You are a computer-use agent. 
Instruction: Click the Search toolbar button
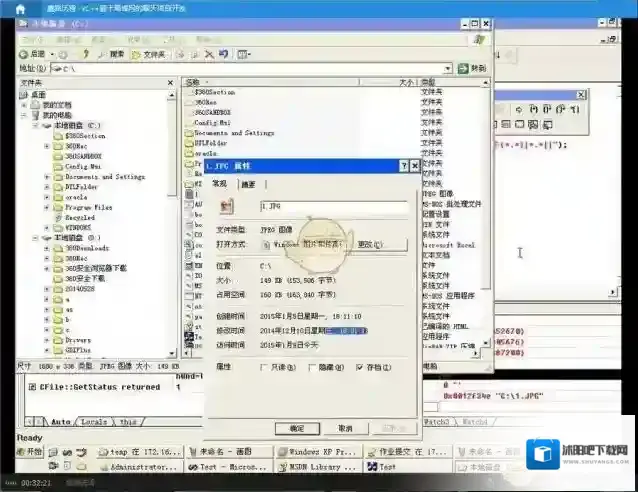pos(113,54)
